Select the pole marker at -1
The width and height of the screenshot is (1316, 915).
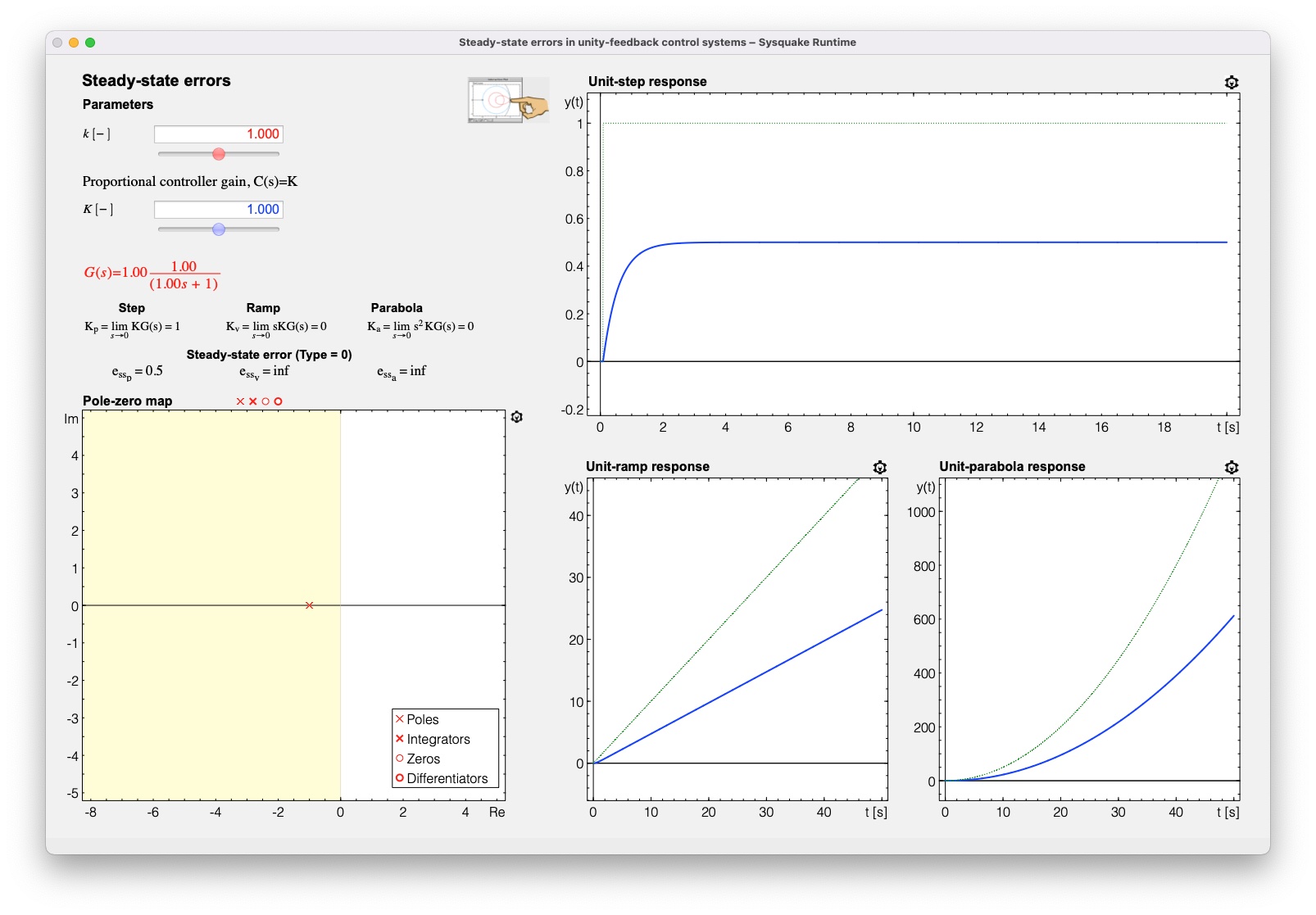tap(310, 605)
